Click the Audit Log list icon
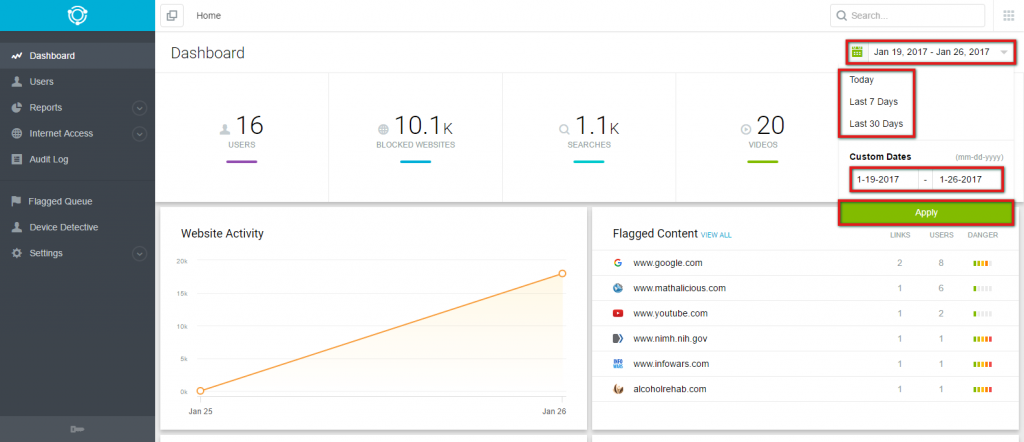 pos(17,159)
